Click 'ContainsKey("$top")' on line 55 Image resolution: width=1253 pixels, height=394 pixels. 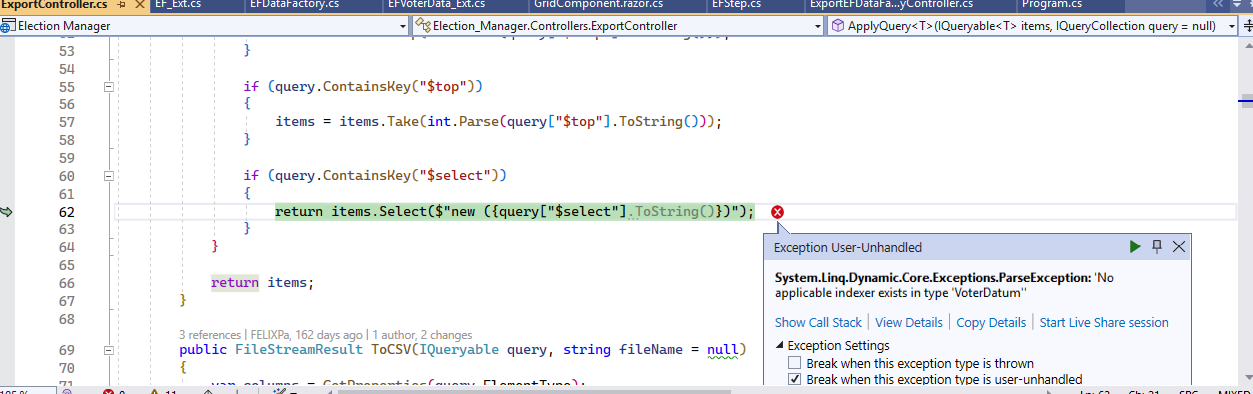402,87
